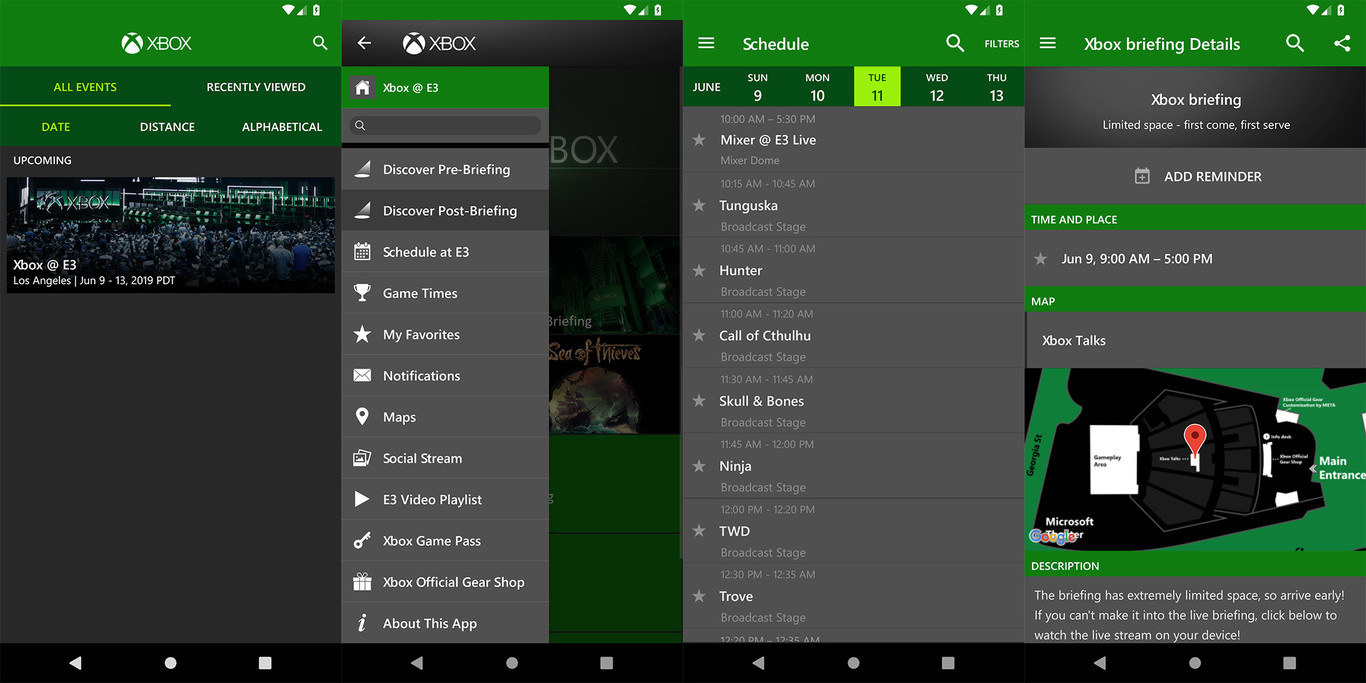1366x683 pixels.
Task: Open Game Times from the navigation drawer
Action: pyautogui.click(x=419, y=292)
